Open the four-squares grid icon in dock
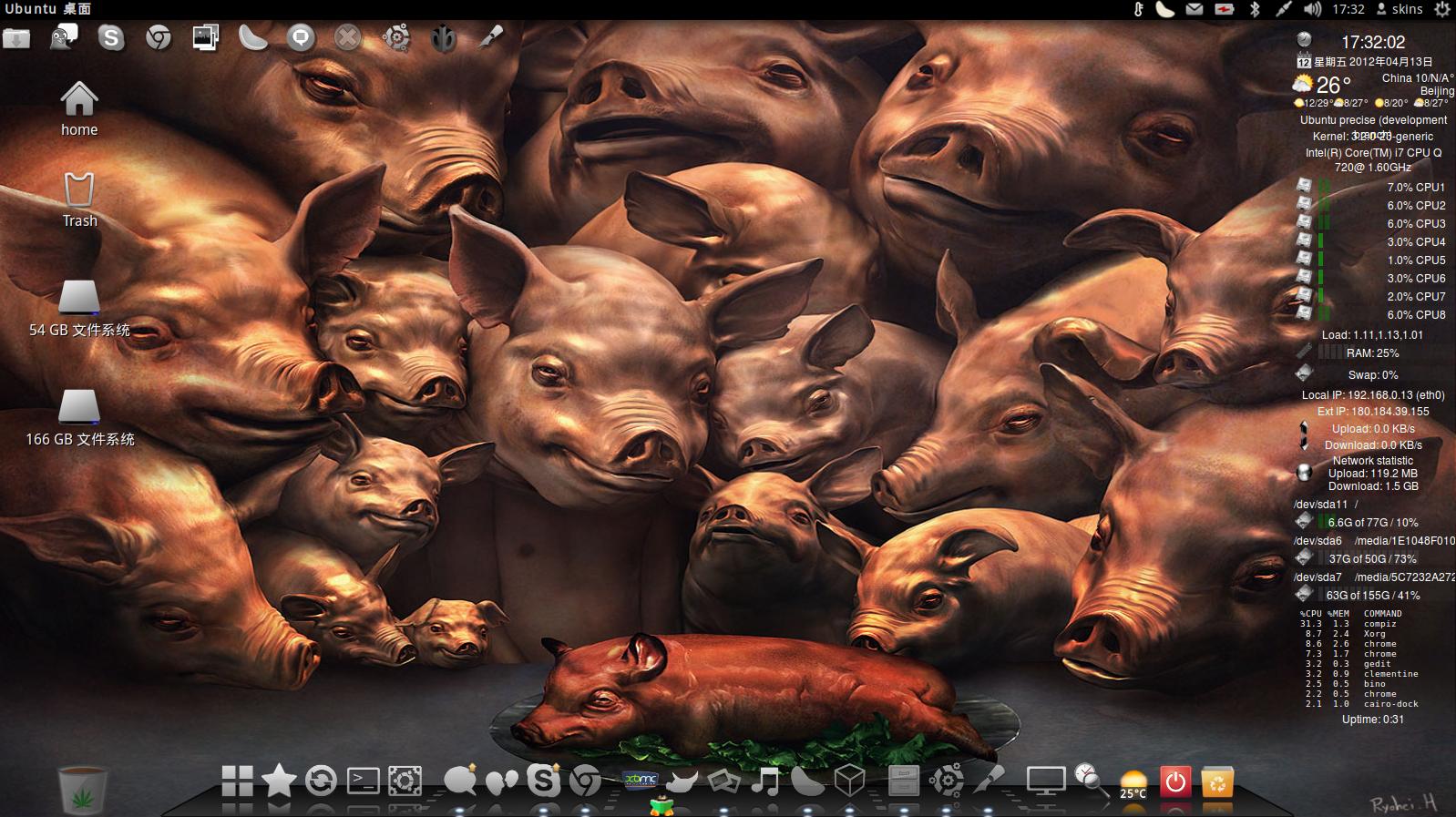The image size is (1456, 817). pyautogui.click(x=237, y=781)
